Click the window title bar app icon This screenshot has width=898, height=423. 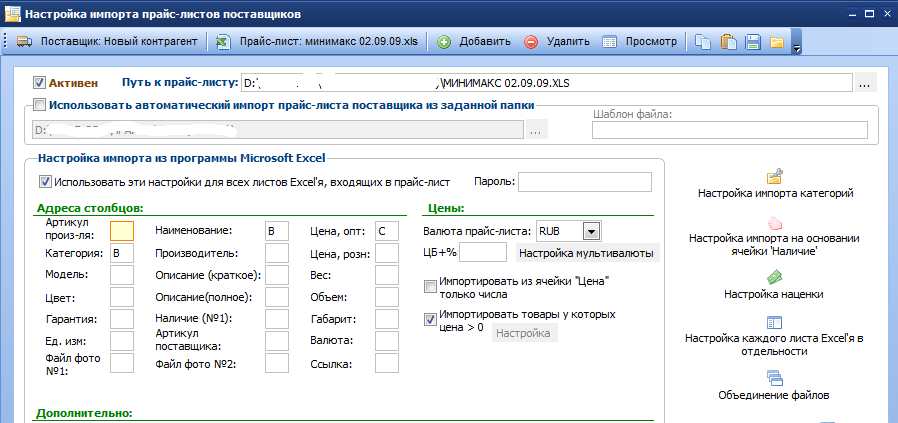[11, 13]
